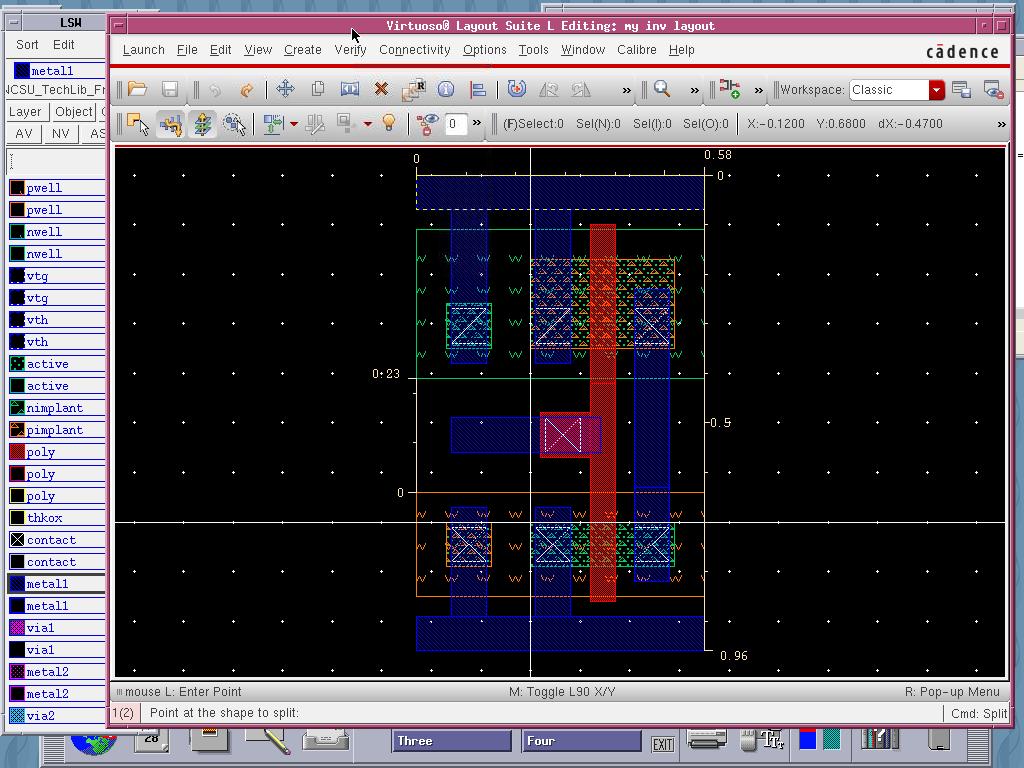Select the via2 layer entry
This screenshot has width=1024, height=768.
[56, 716]
